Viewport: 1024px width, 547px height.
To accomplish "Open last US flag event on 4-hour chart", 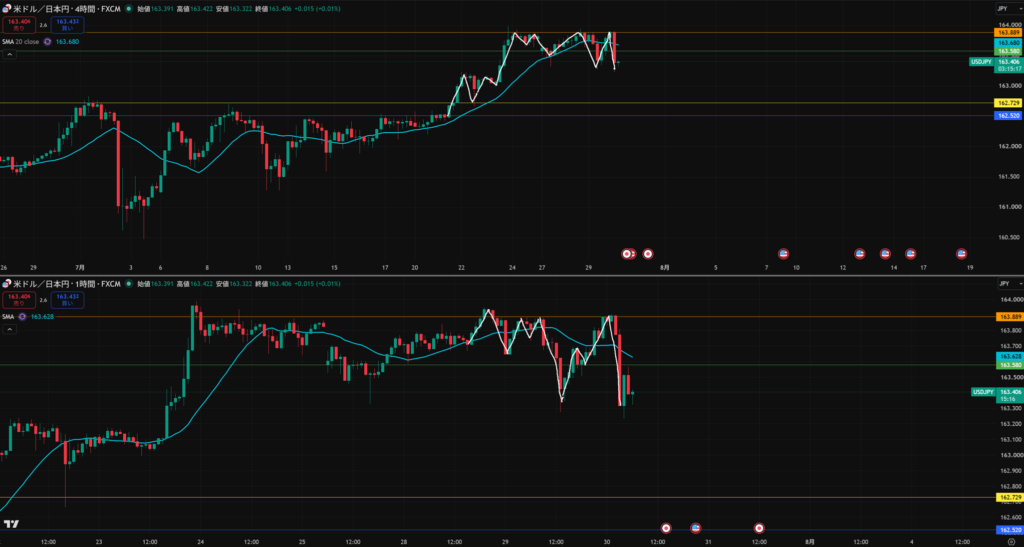I will point(961,253).
